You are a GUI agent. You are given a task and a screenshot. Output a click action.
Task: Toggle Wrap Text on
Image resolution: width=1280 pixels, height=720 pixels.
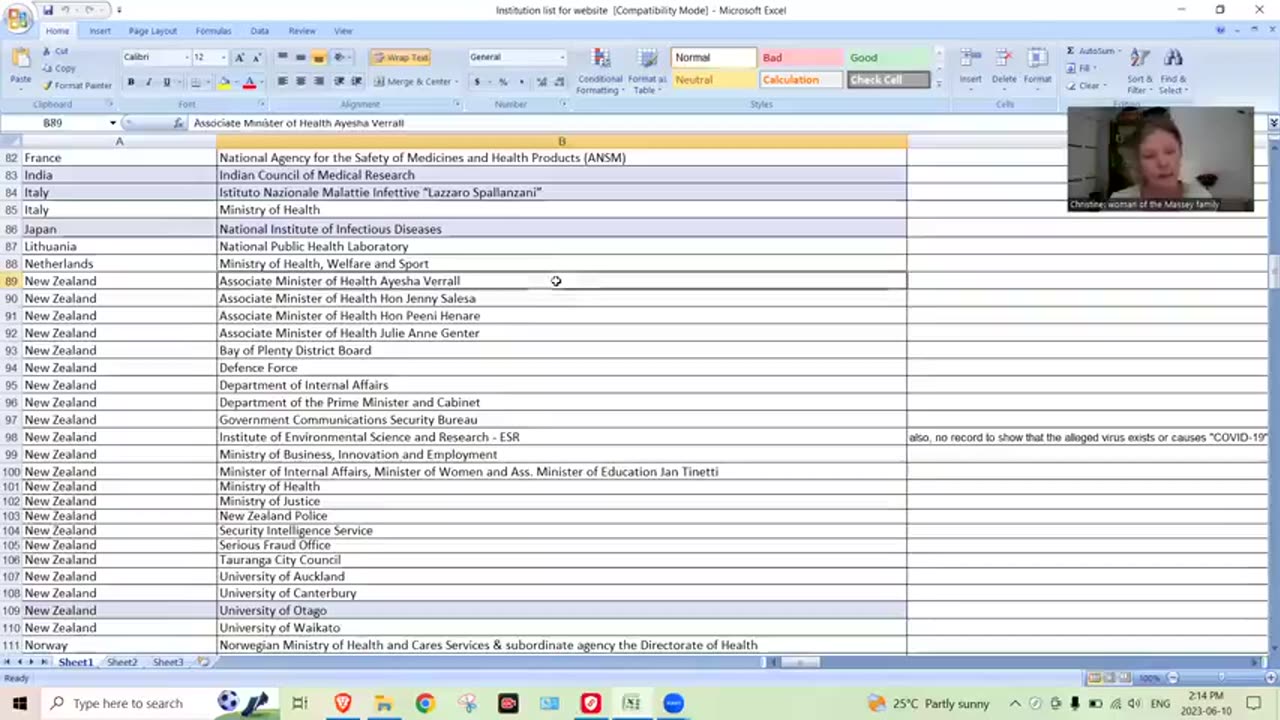(x=400, y=57)
